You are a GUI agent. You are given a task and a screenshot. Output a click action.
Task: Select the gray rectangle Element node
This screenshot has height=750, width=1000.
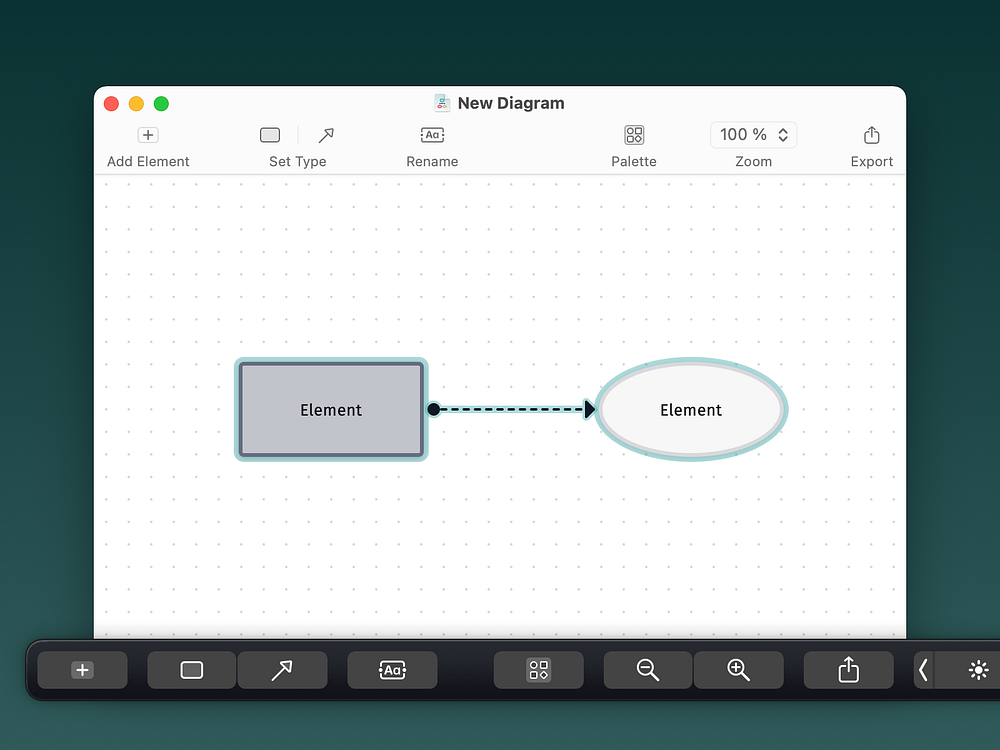[x=331, y=410]
